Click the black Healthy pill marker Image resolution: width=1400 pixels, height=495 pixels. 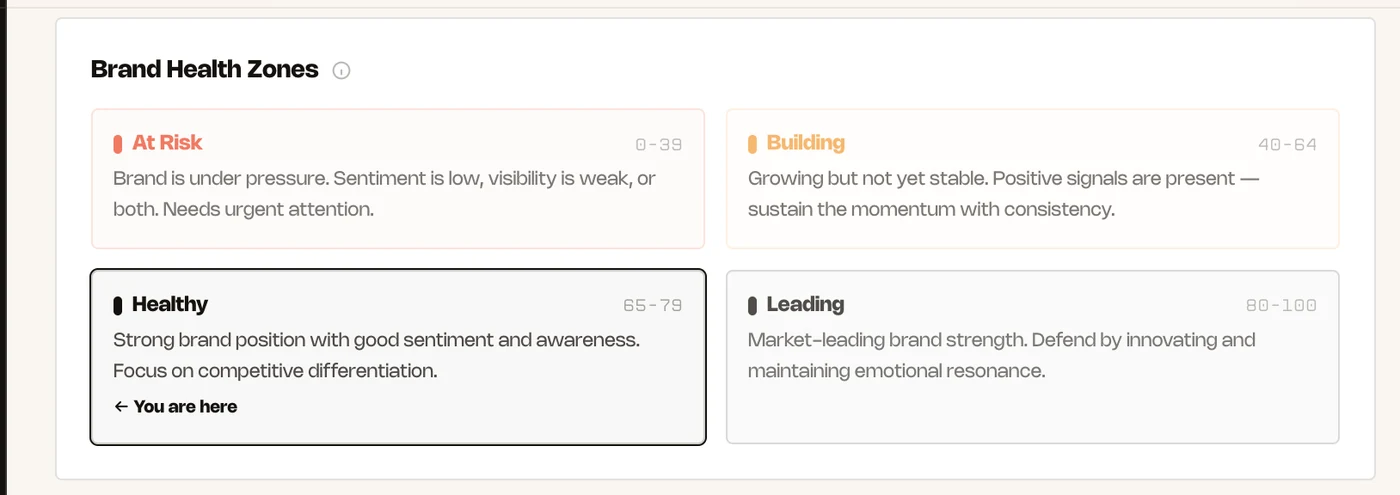[x=118, y=305]
